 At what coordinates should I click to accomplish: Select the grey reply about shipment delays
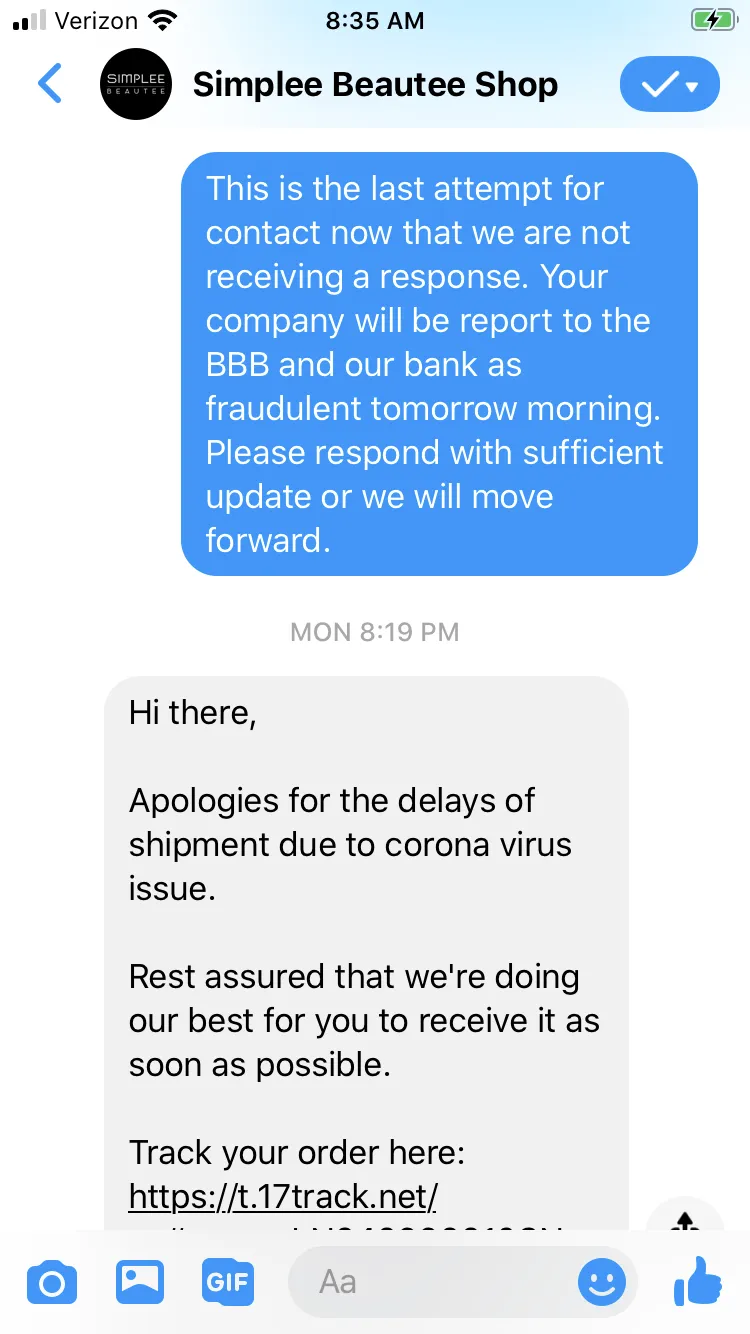pyautogui.click(x=366, y=953)
